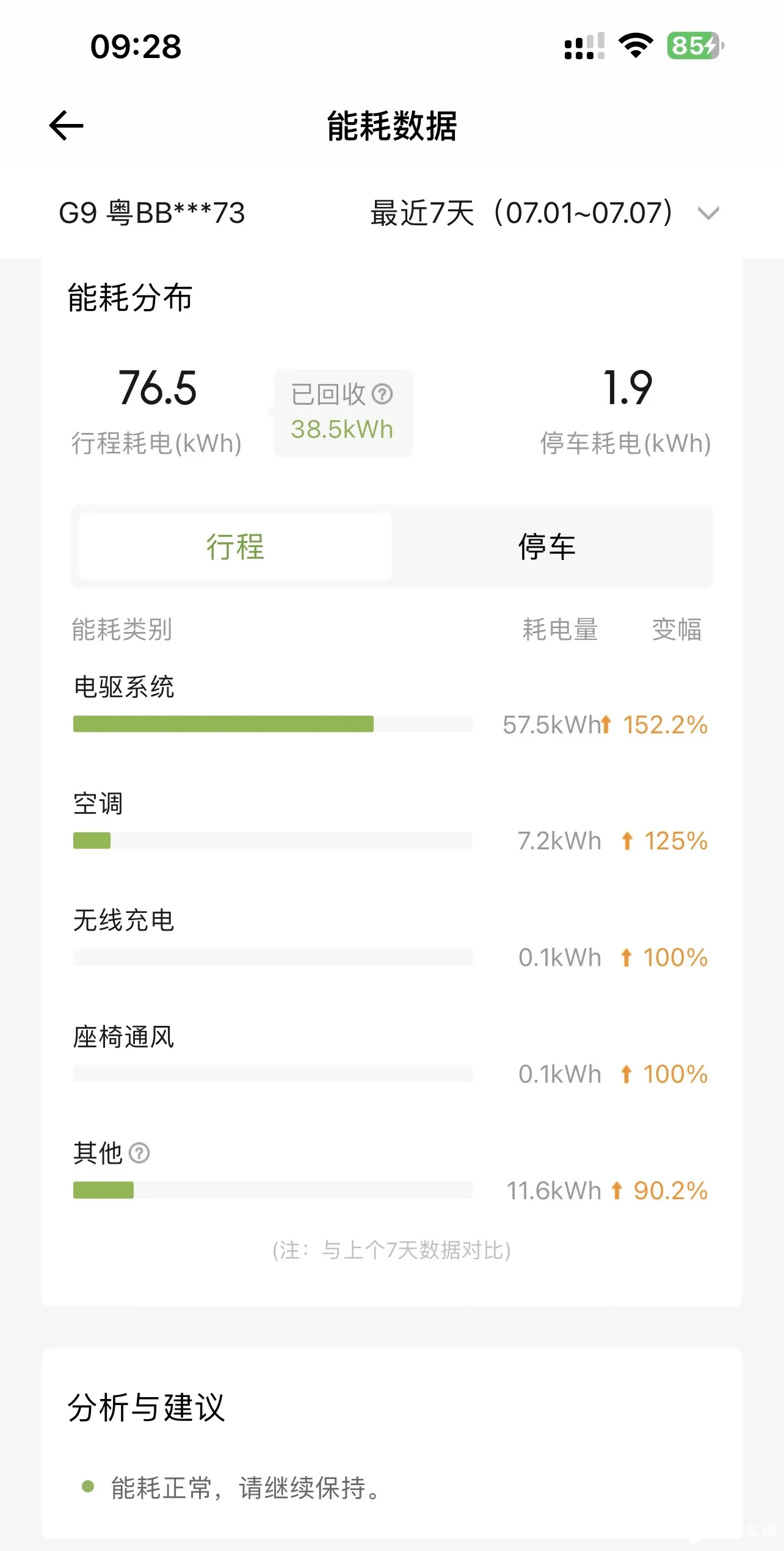
Task: Select the 行程 tab
Action: point(235,546)
